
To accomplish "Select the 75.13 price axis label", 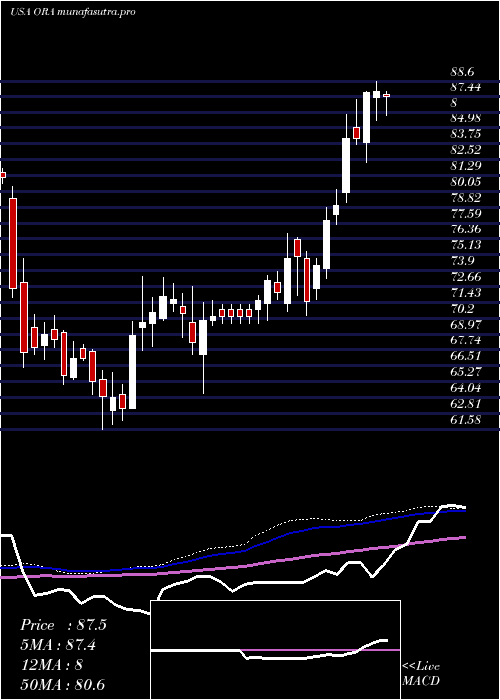I will pyautogui.click(x=466, y=245).
